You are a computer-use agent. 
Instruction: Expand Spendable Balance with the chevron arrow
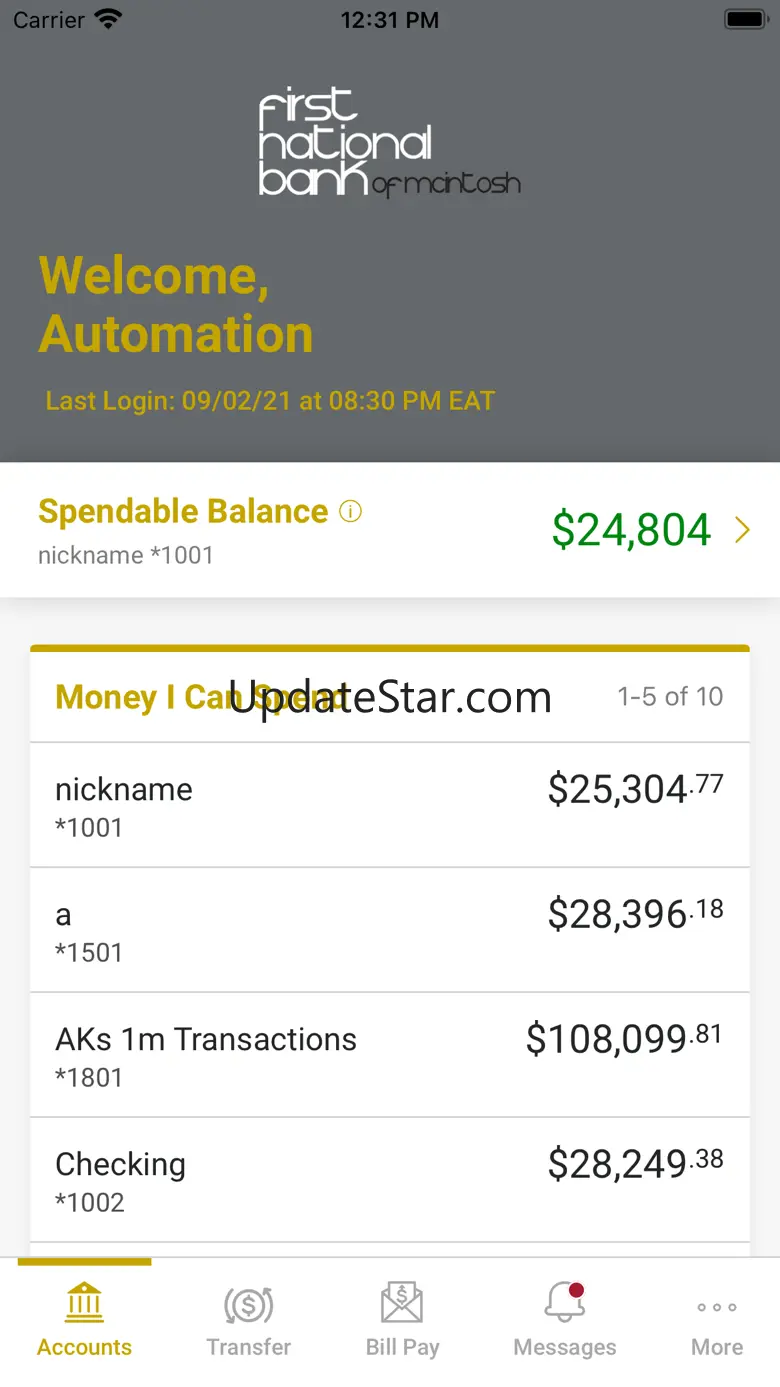(742, 530)
